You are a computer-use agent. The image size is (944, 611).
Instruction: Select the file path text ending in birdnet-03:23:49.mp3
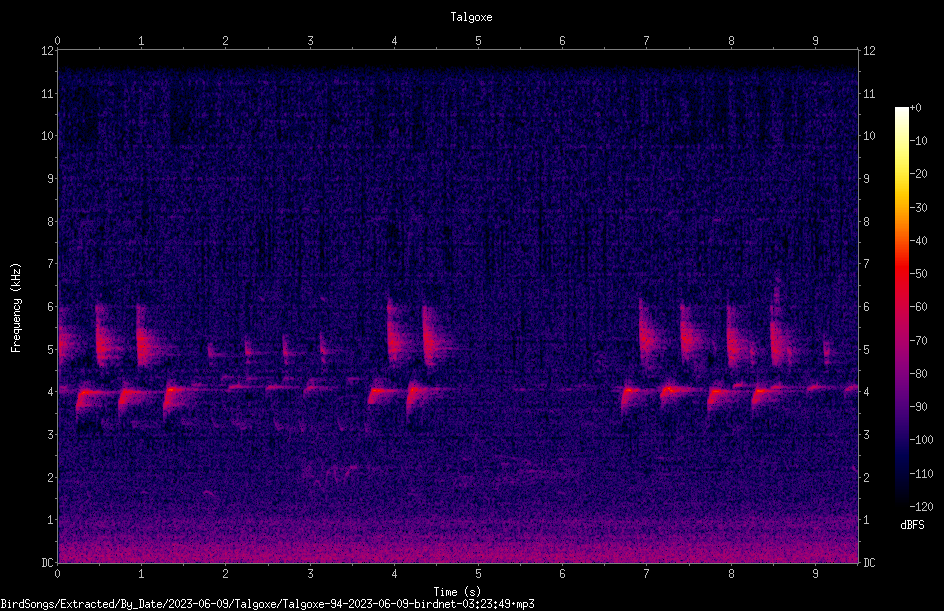267,604
